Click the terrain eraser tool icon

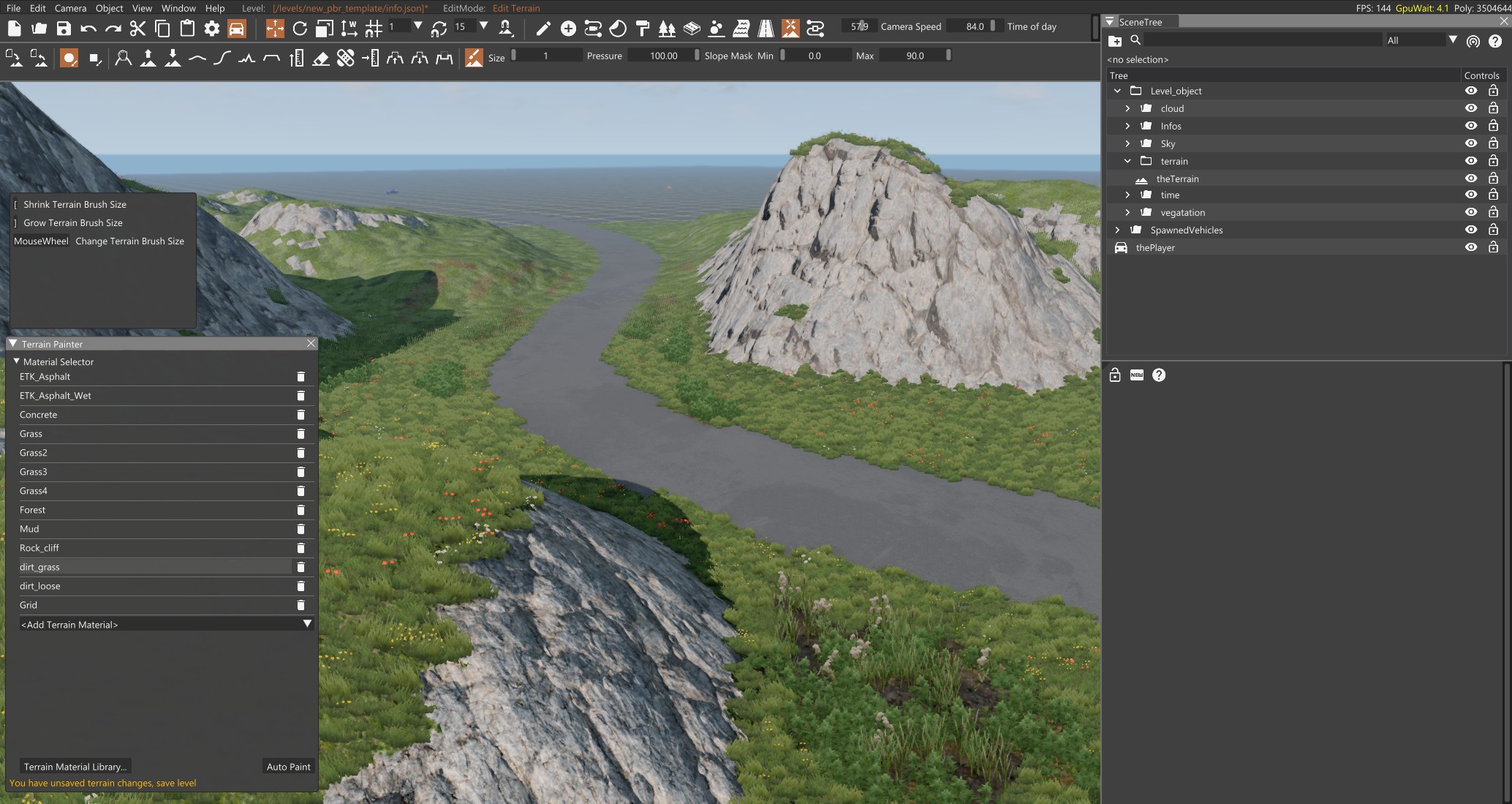(321, 58)
